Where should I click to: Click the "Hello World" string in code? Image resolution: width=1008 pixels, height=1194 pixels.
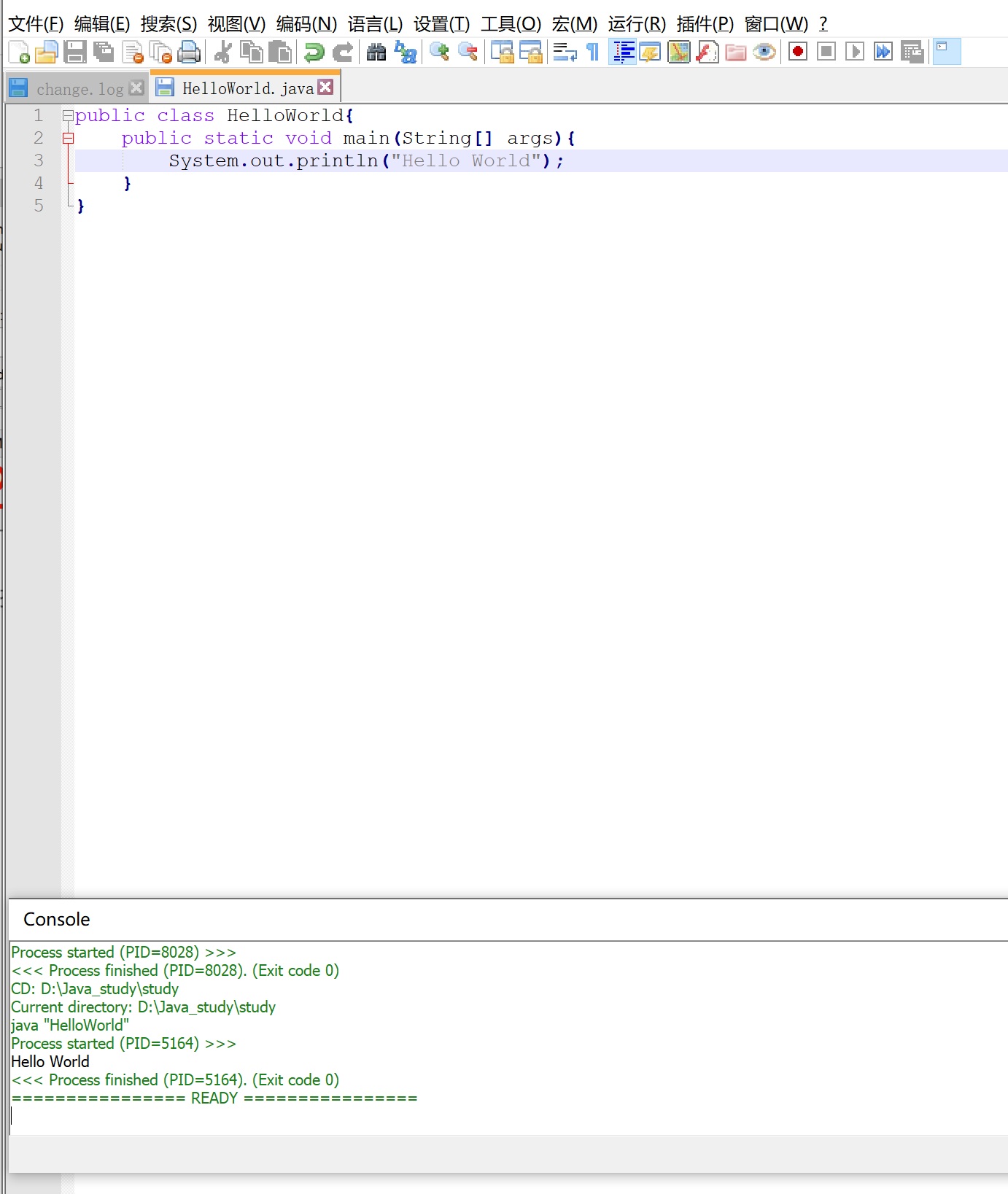tap(465, 160)
